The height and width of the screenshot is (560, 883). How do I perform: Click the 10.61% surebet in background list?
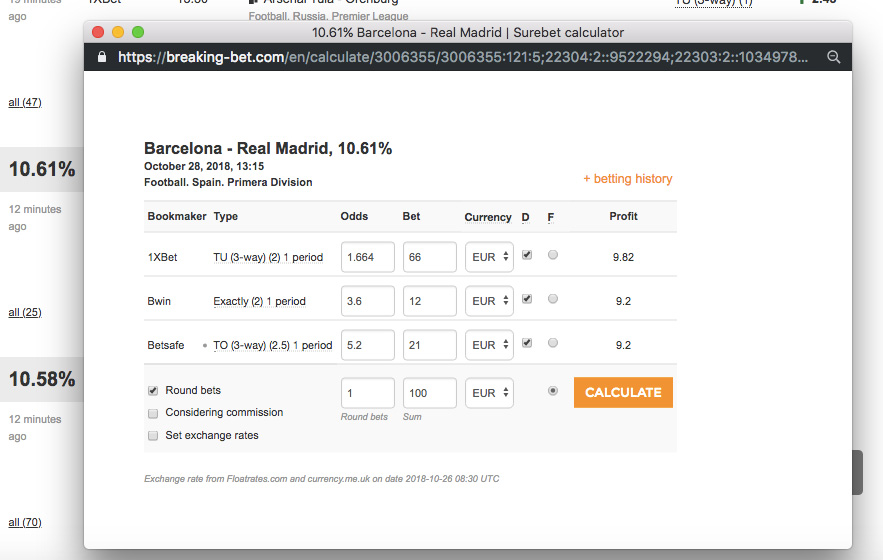(x=42, y=169)
